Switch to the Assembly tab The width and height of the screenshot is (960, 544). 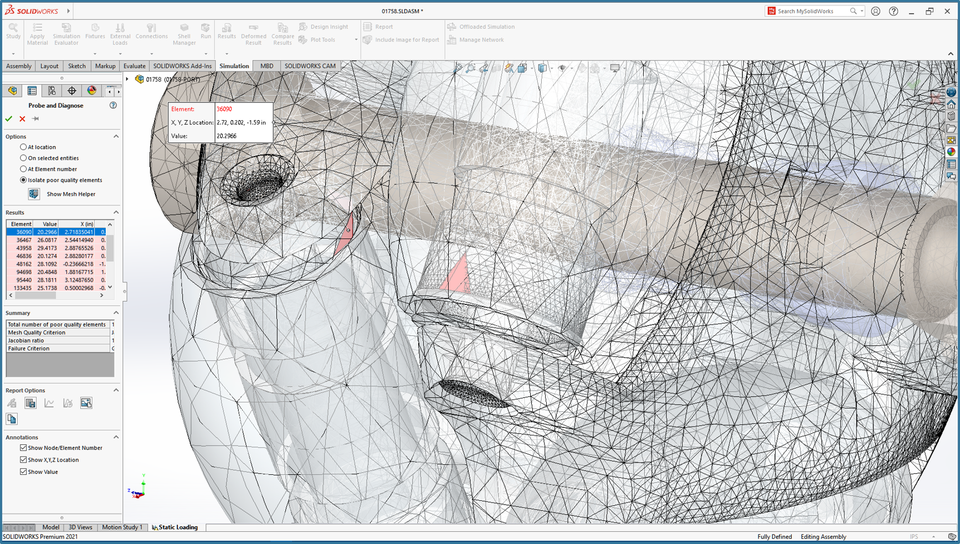(18, 66)
